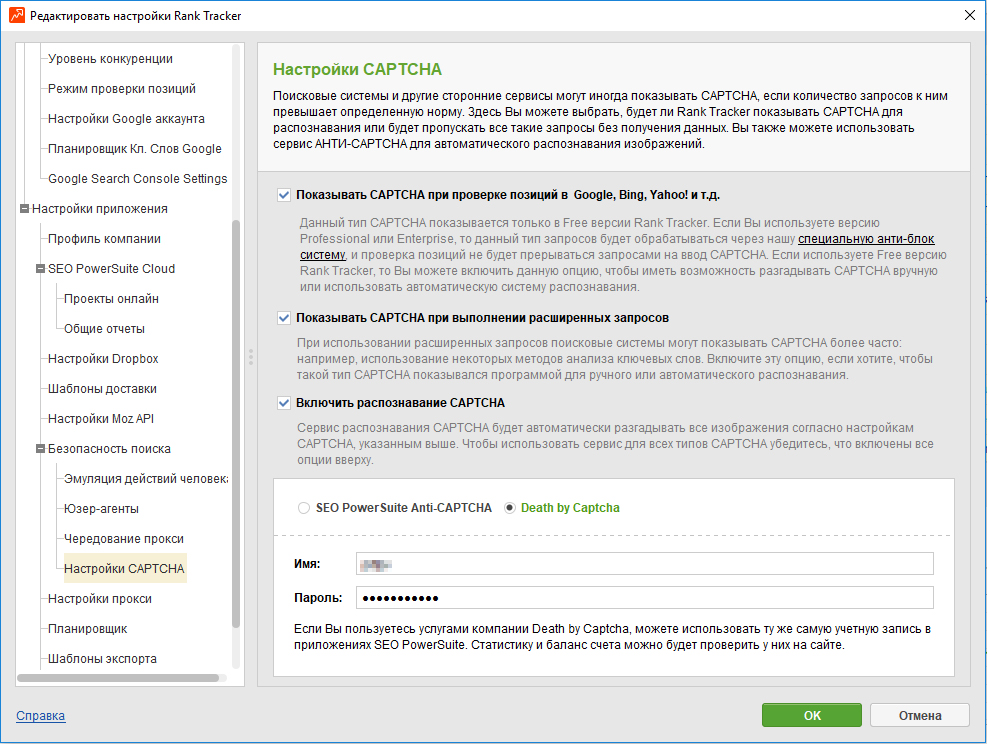Open Юзер-агенты settings

pyautogui.click(x=101, y=509)
